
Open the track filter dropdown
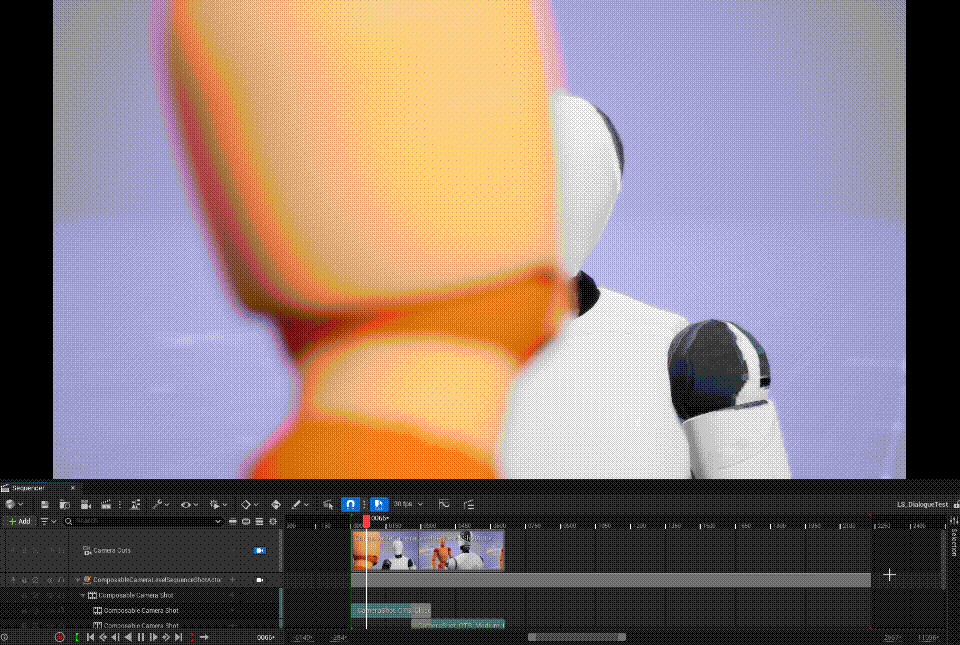pyautogui.click(x=48, y=521)
